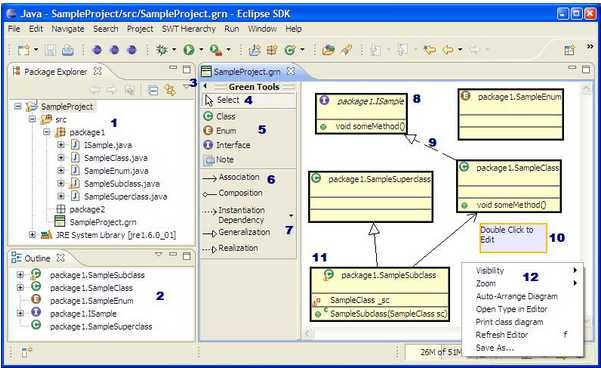
Task: Click the heap status memory bar
Action: pos(434,352)
